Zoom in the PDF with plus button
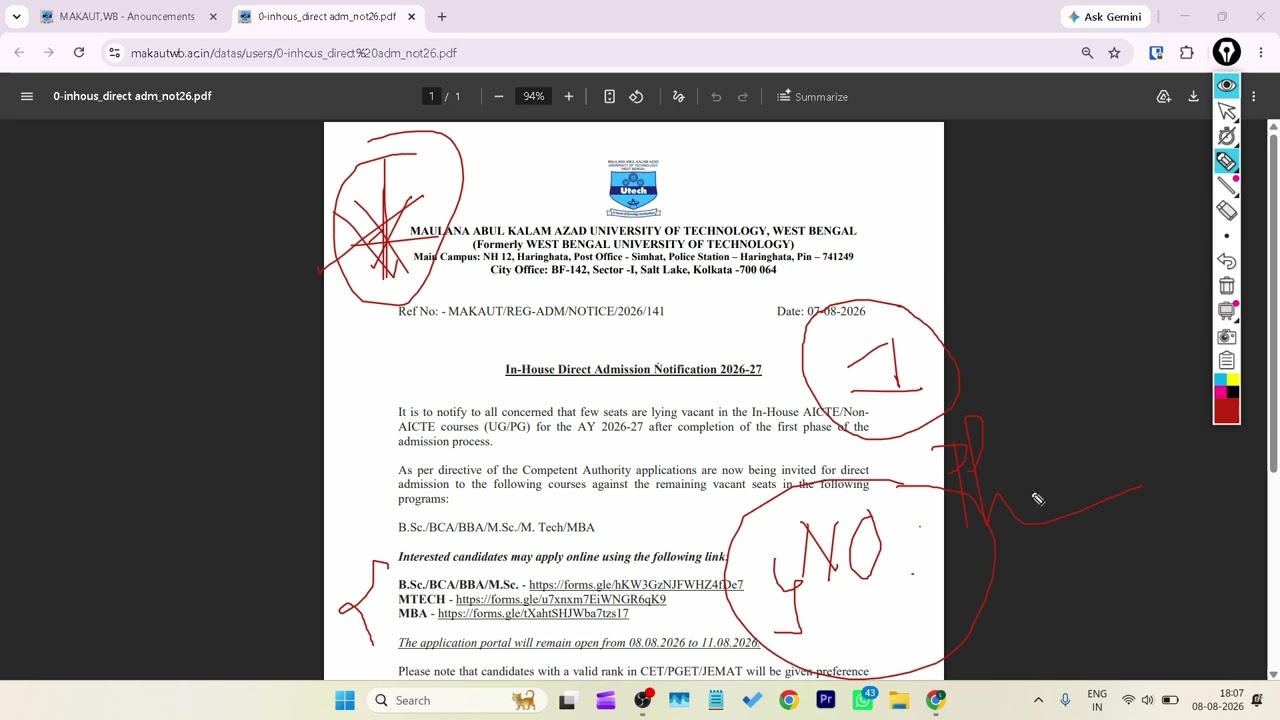Screen dimensions: 1280x720 point(569,96)
